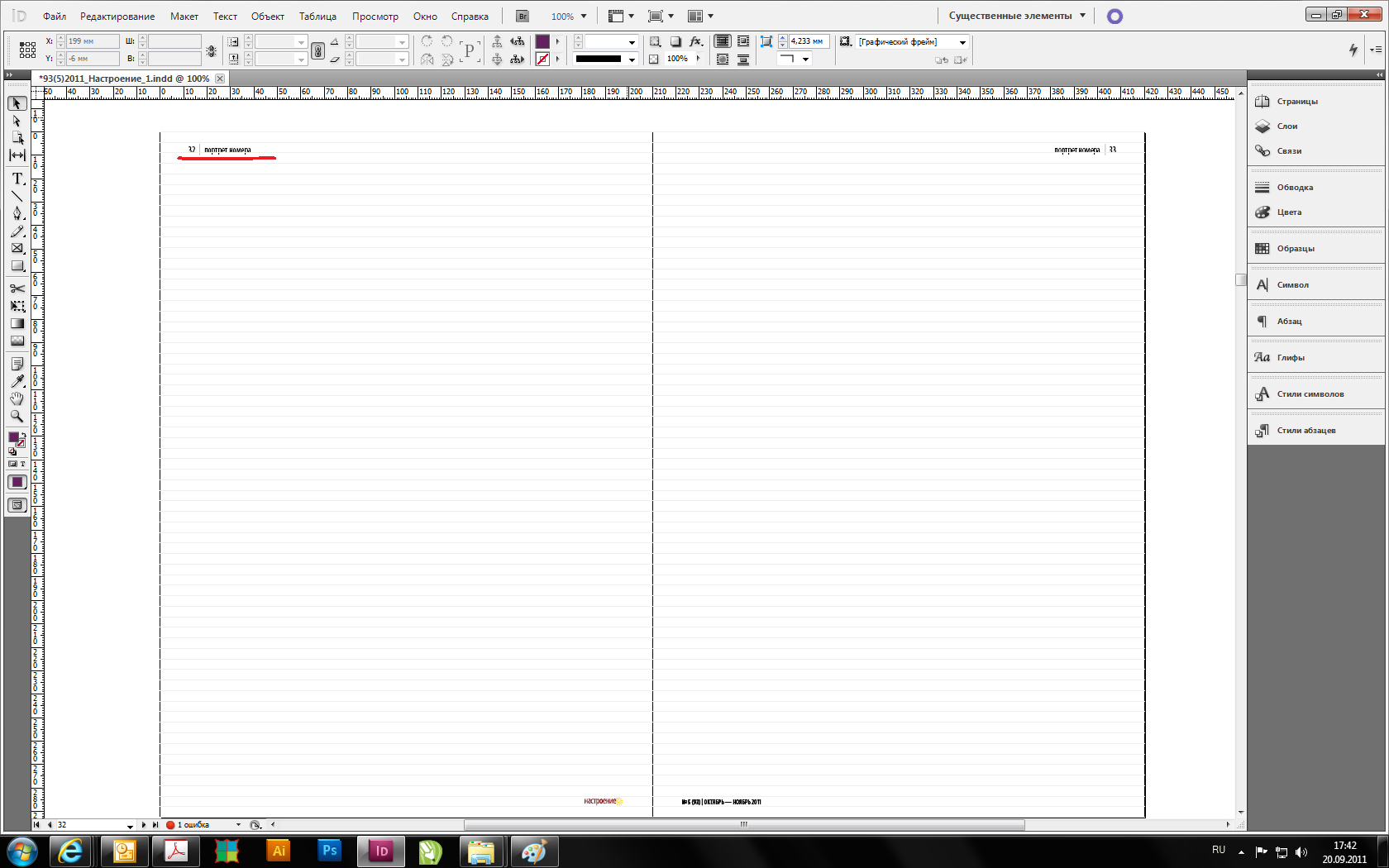This screenshot has width=1389, height=868.
Task: Select the Note tool
Action: (17, 364)
